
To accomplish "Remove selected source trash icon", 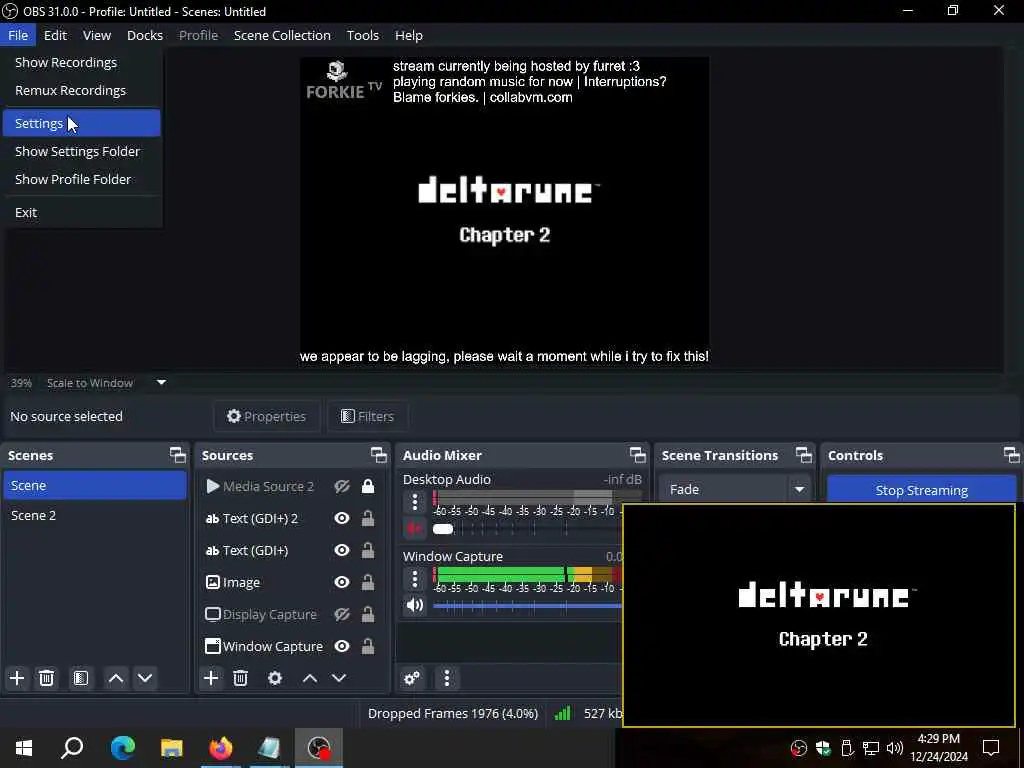I will click(240, 679).
